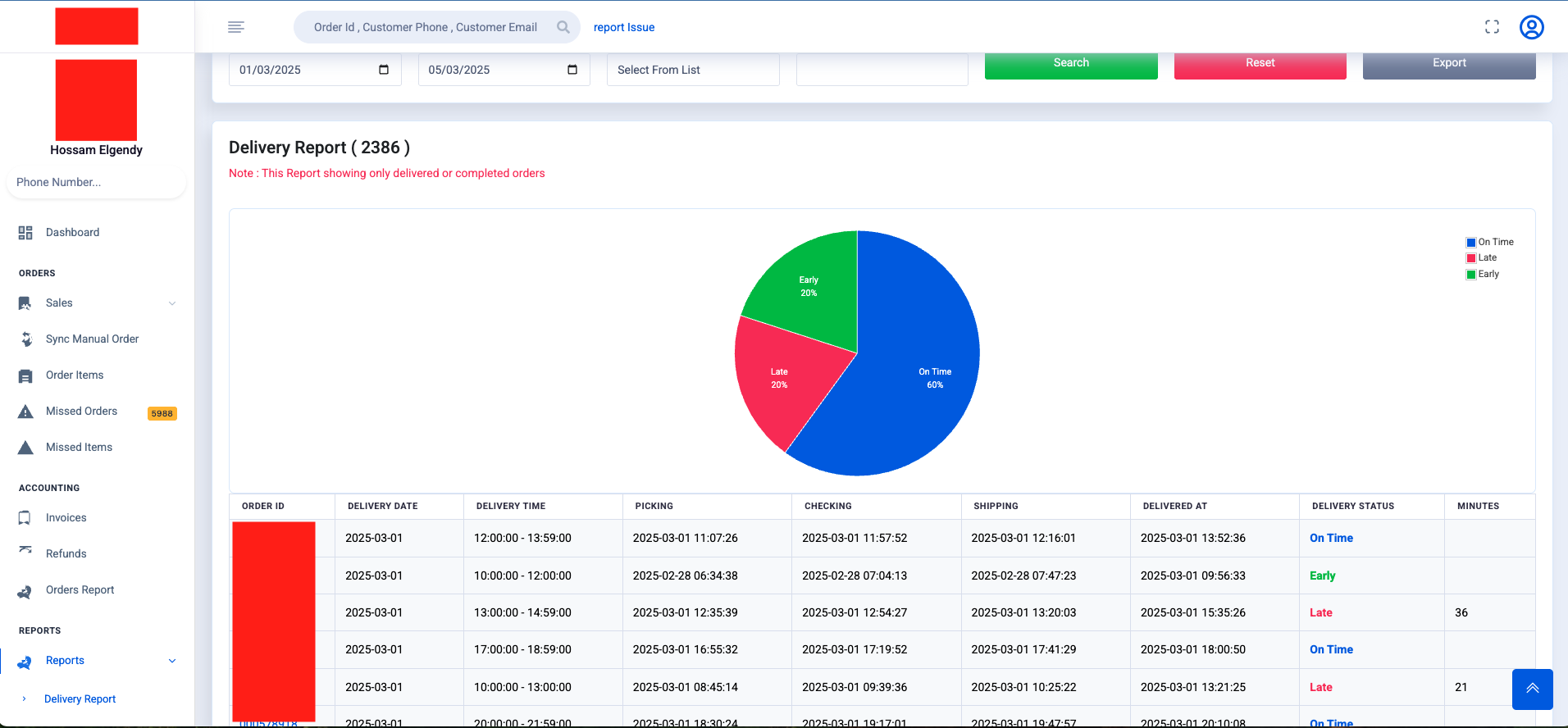Focus the Phone Number input field
The height and width of the screenshot is (728, 1568).
96,182
